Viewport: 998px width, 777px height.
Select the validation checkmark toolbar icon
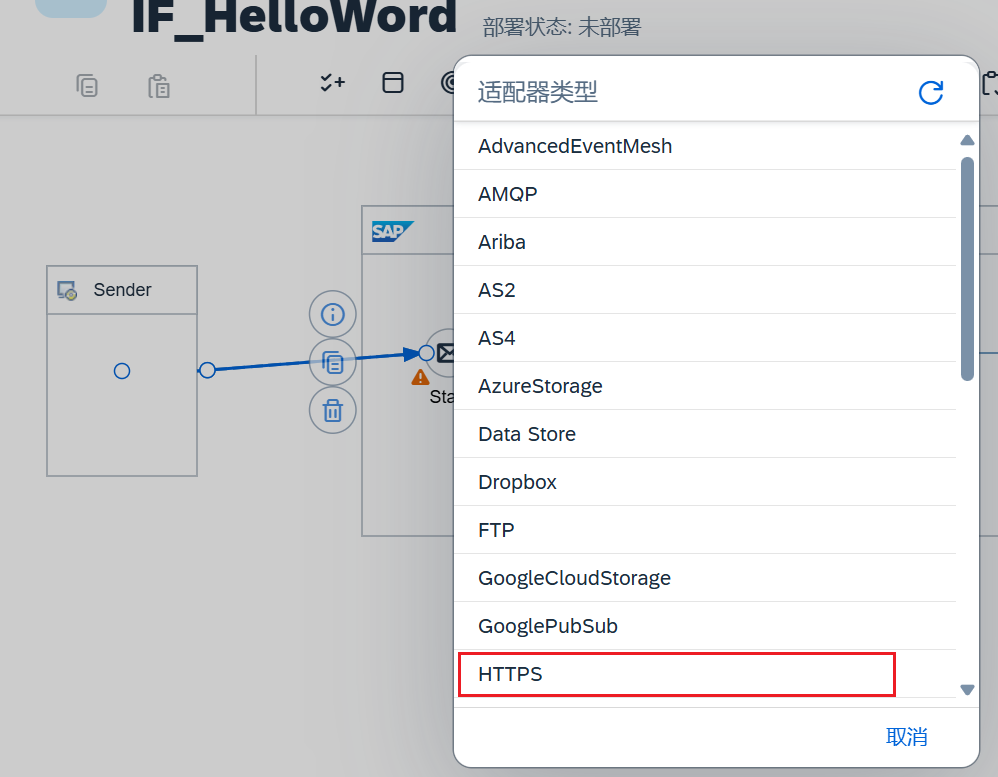coord(331,83)
